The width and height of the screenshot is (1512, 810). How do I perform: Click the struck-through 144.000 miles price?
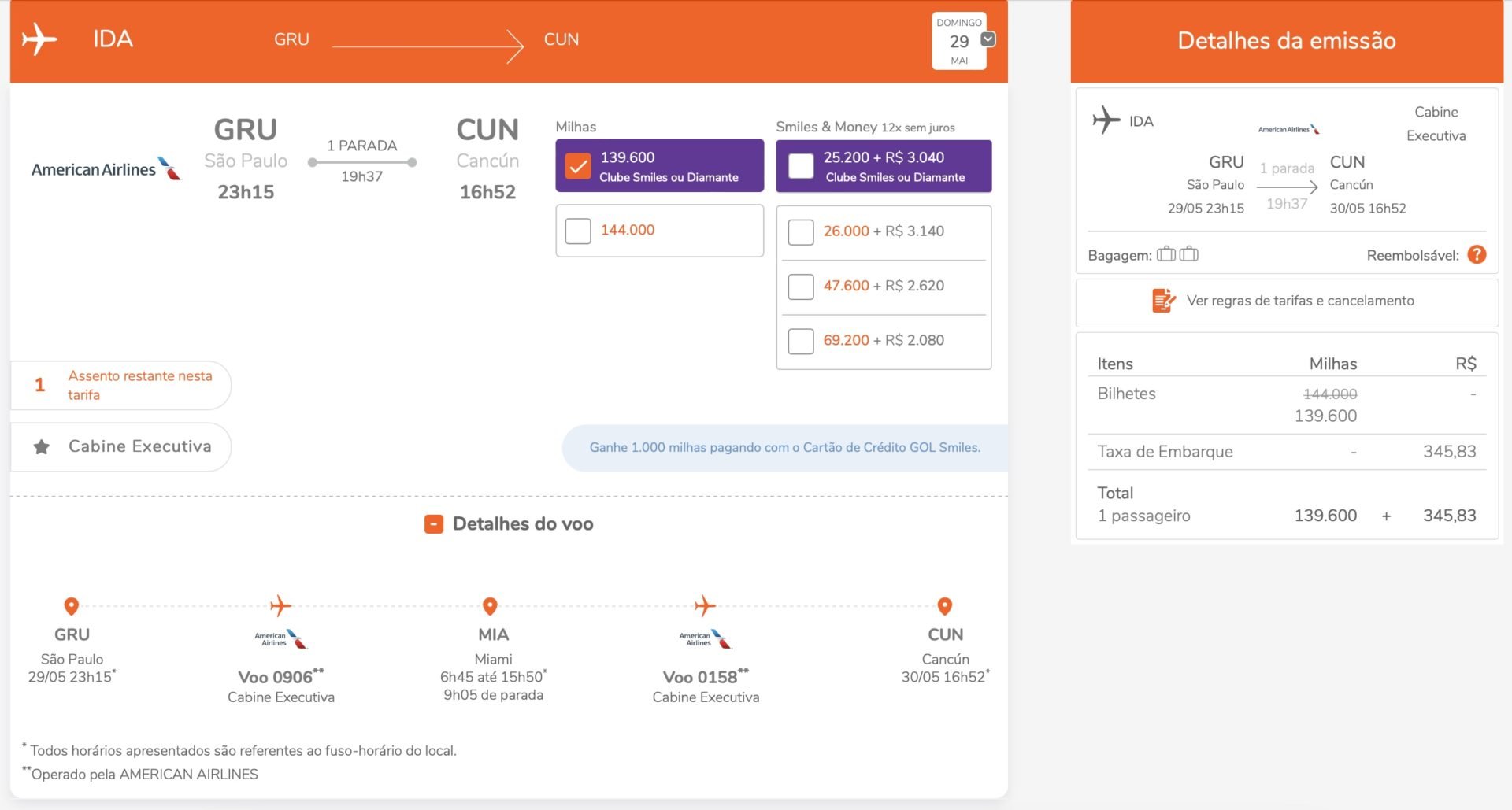click(1330, 394)
